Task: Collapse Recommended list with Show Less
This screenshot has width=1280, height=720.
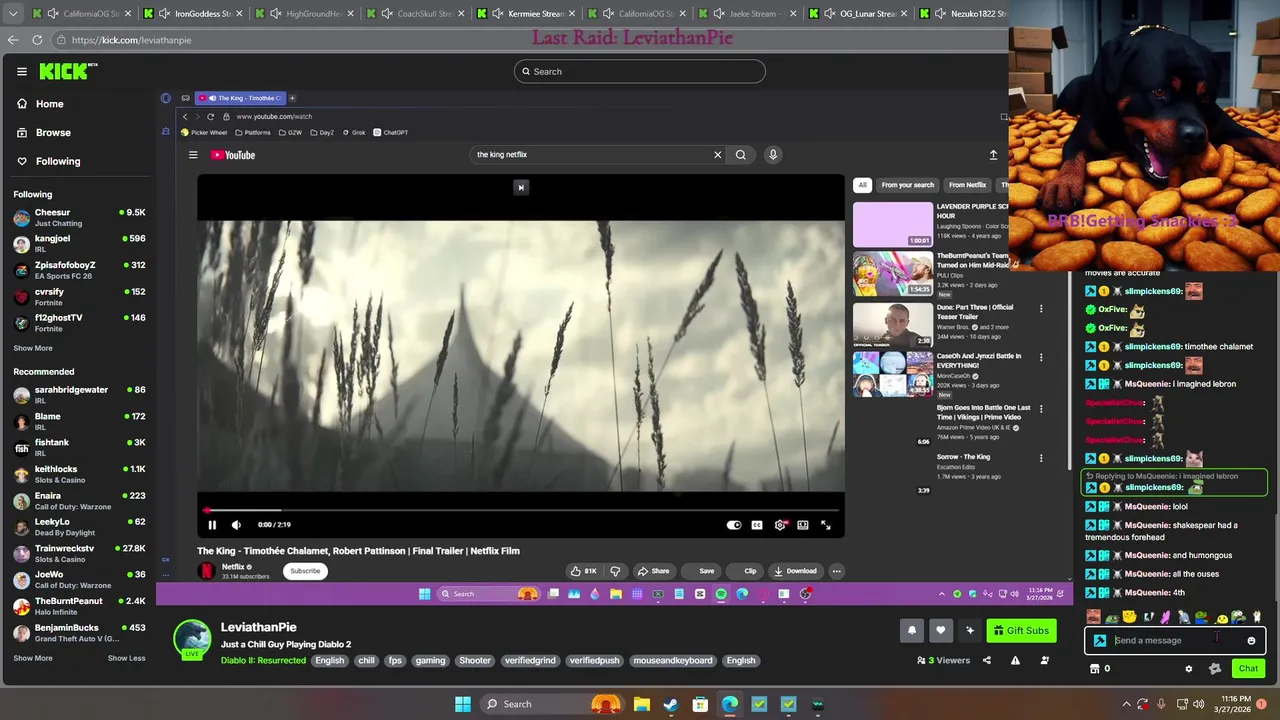Action: tap(126, 658)
